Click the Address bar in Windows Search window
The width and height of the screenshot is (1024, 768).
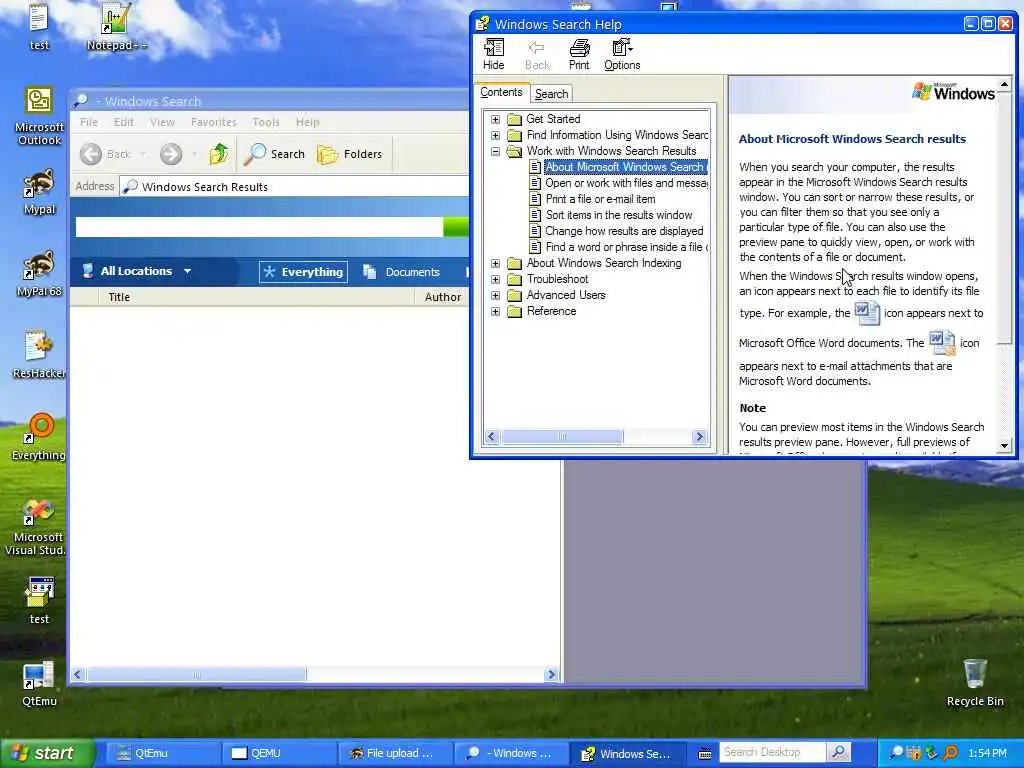tap(294, 187)
